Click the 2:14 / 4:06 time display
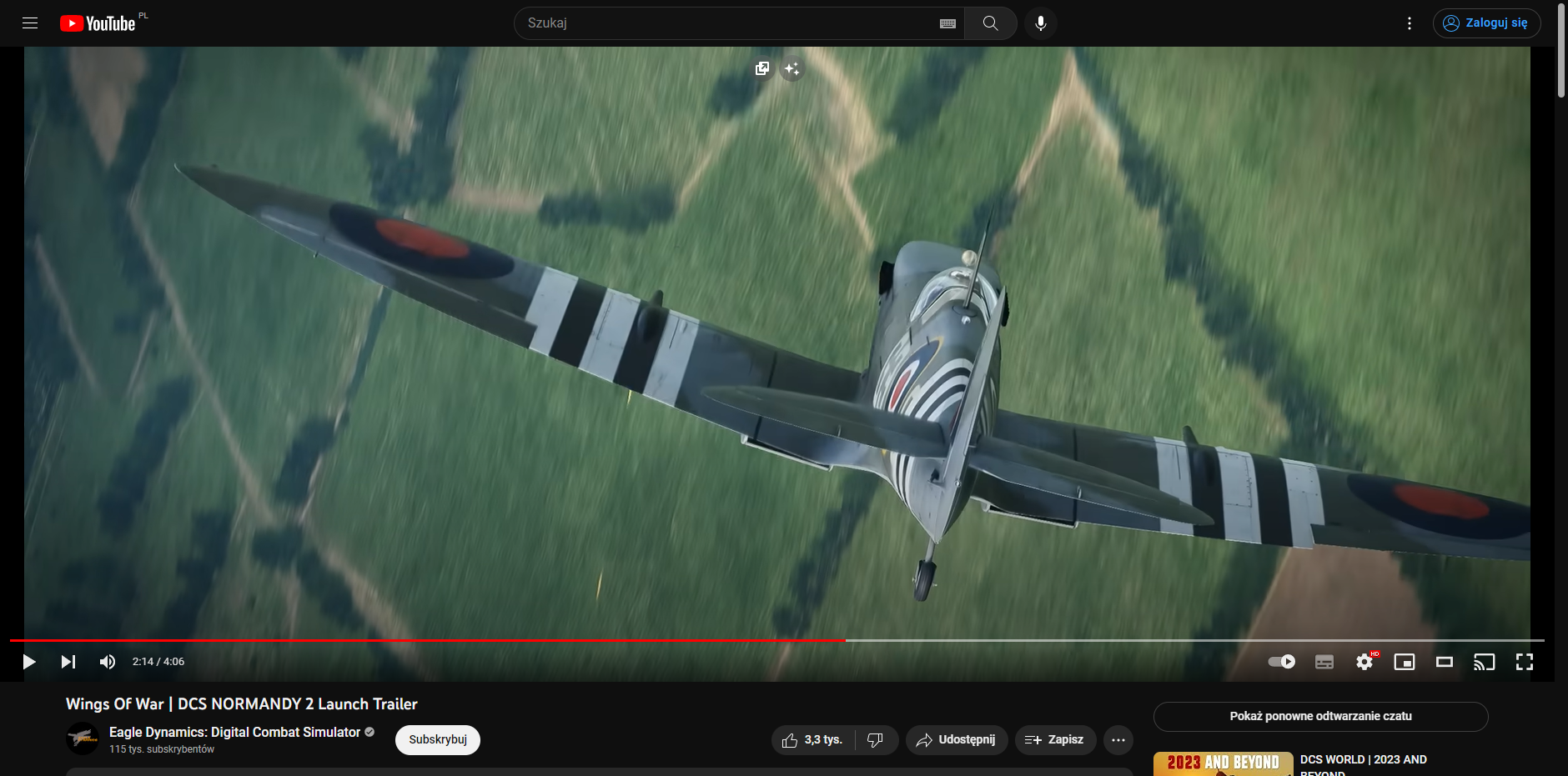The image size is (1568, 776). [158, 662]
